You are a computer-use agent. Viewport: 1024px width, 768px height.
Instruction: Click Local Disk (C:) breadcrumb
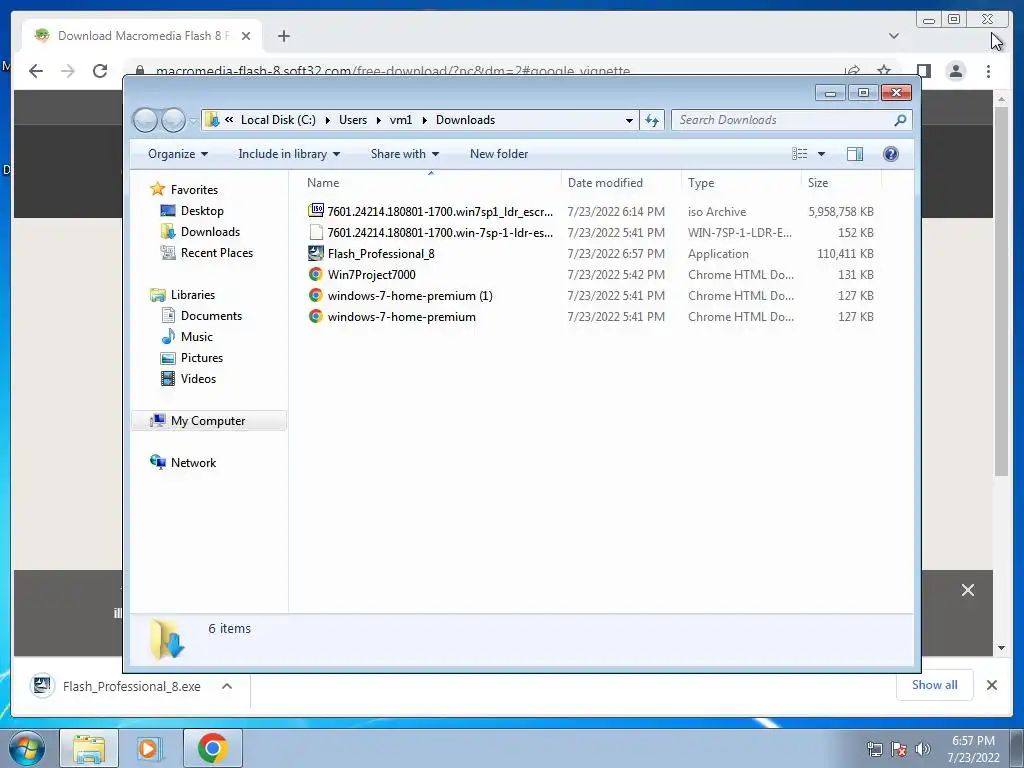tap(278, 120)
